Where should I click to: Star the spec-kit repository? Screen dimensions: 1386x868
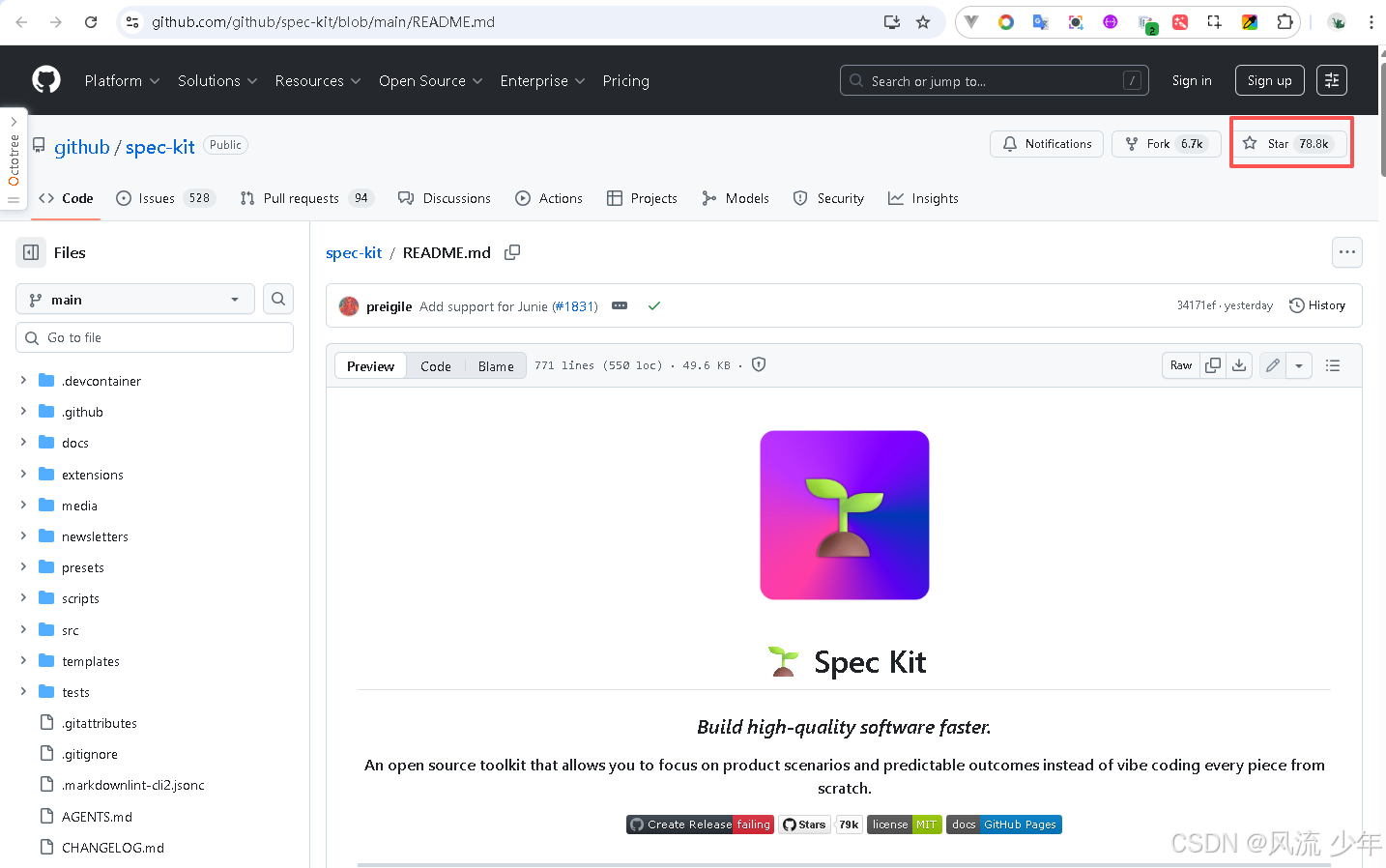coord(1290,144)
